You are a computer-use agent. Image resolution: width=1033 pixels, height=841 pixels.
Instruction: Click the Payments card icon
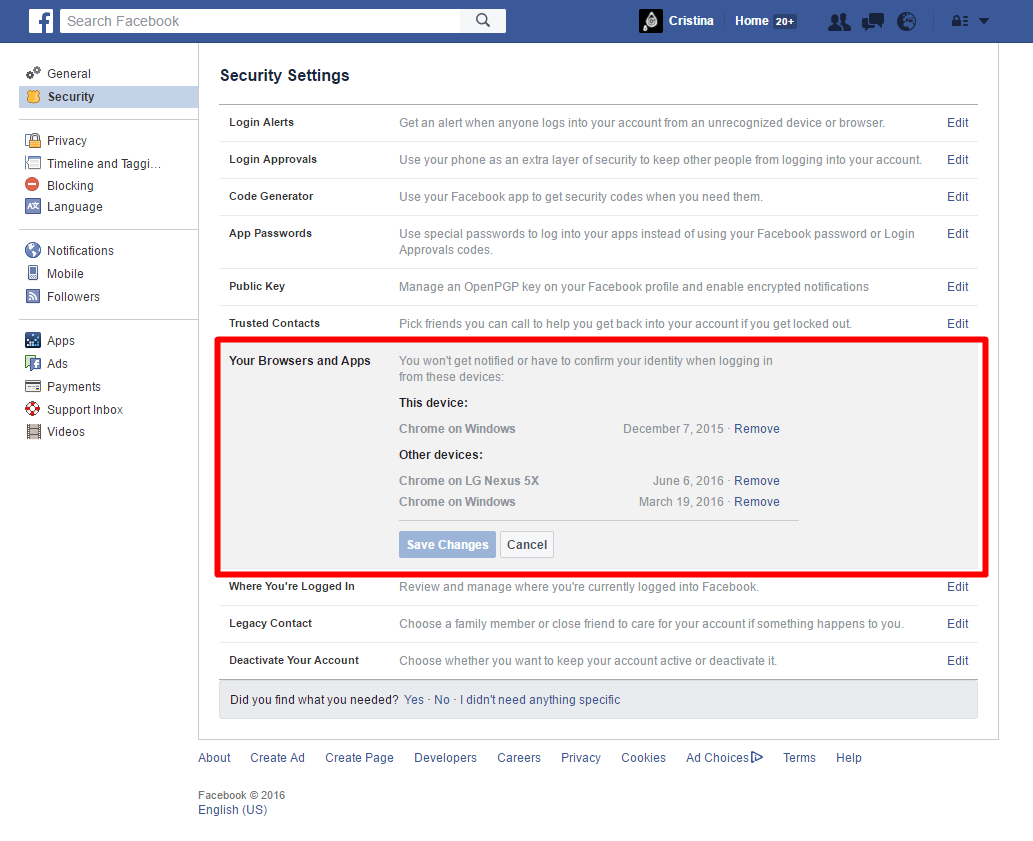33,386
